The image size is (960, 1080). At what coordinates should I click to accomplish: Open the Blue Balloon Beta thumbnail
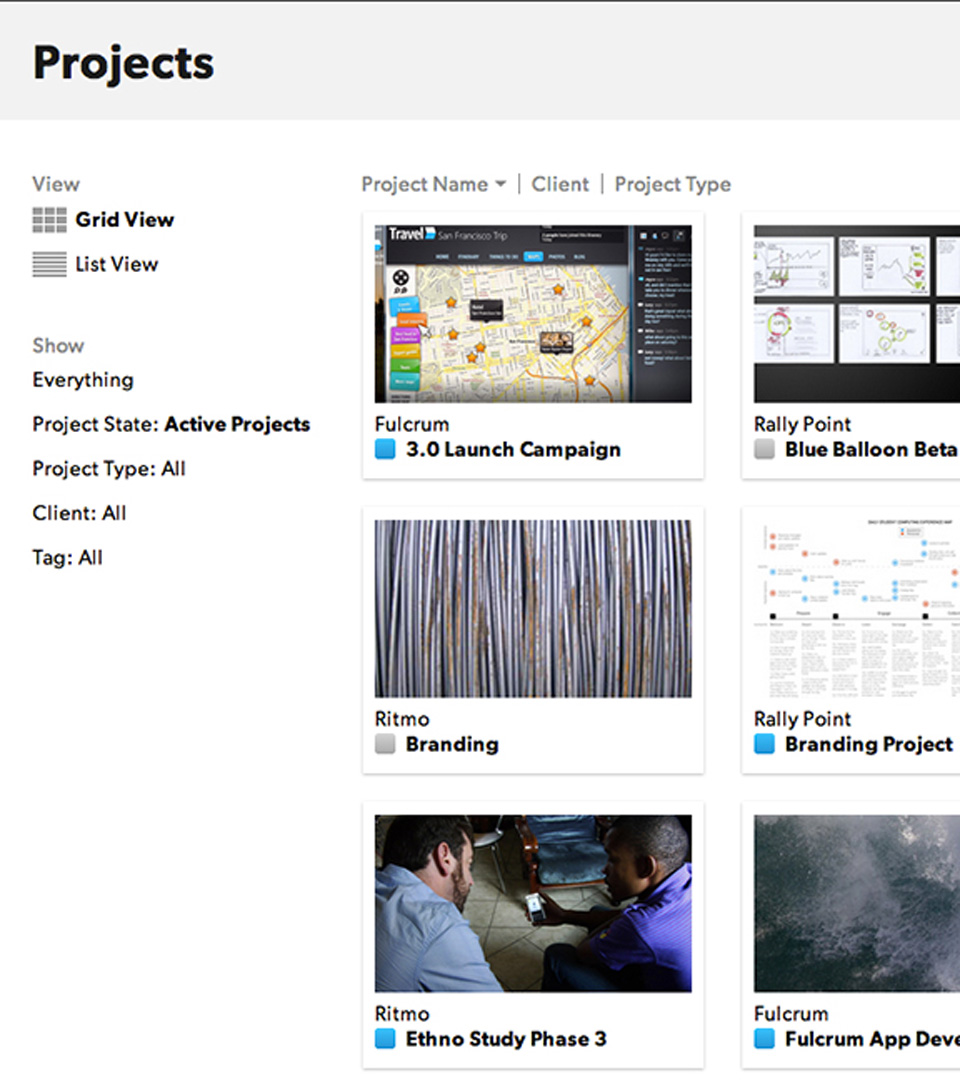[x=857, y=314]
